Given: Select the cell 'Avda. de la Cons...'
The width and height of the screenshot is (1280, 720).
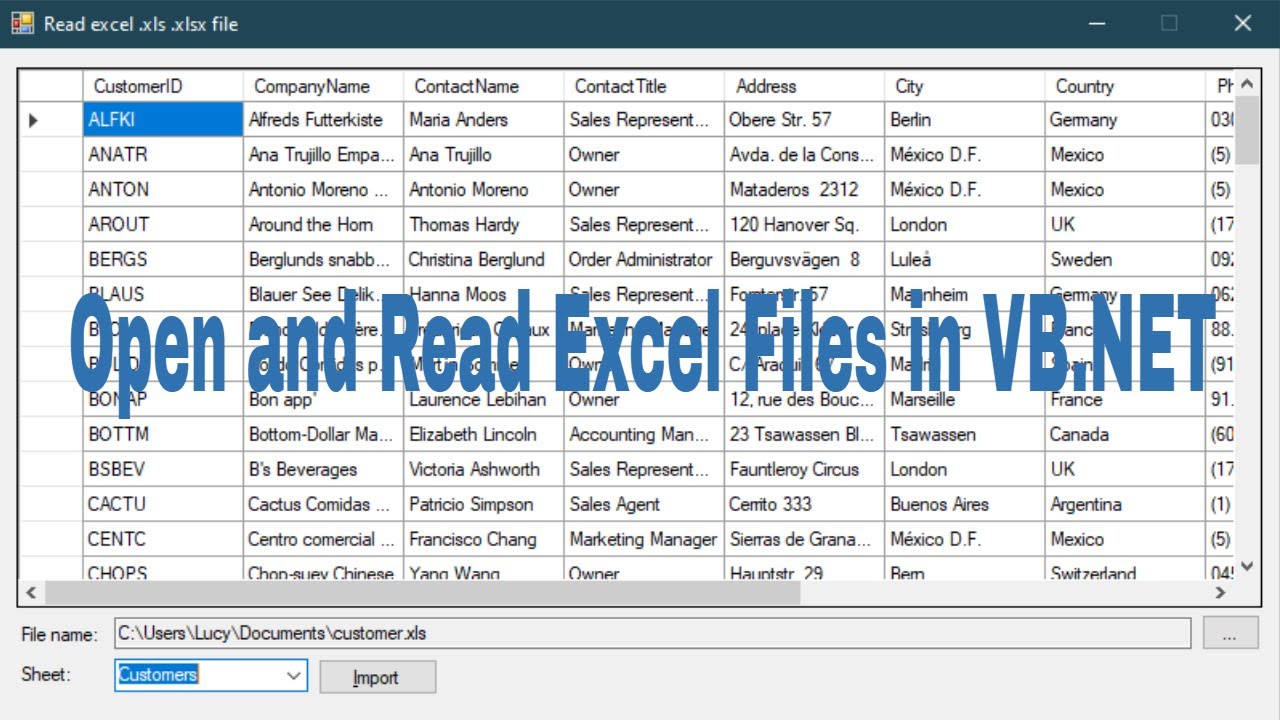Looking at the screenshot, I should pyautogui.click(x=805, y=155).
